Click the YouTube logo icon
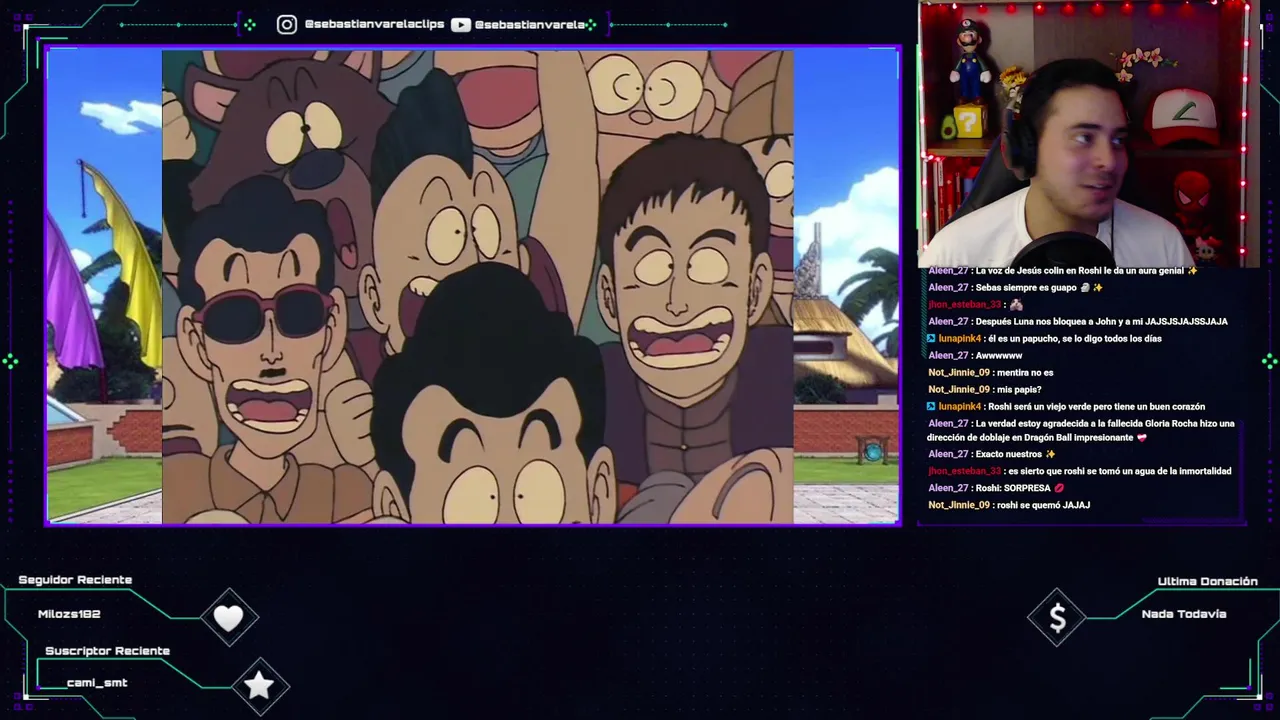This screenshot has width=1280, height=720. pos(461,24)
